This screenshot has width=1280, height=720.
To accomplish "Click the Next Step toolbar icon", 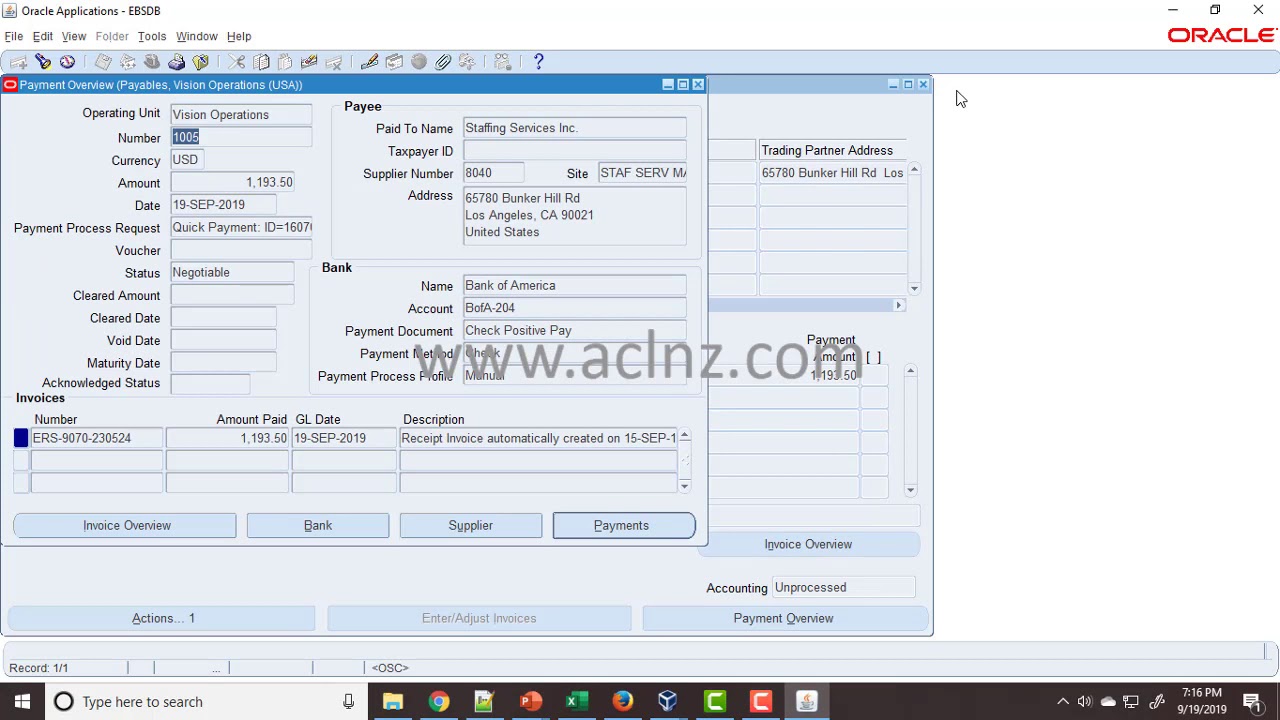I will 128,62.
